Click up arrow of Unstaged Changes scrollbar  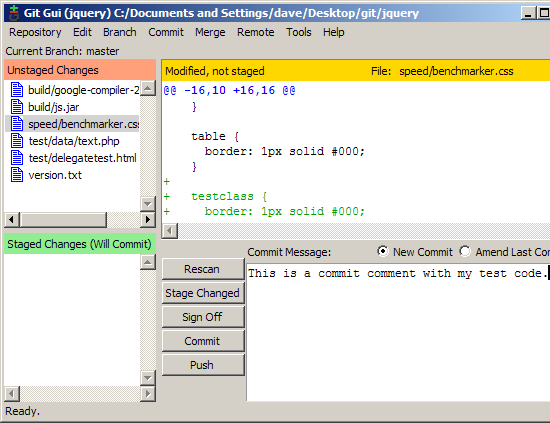148,88
